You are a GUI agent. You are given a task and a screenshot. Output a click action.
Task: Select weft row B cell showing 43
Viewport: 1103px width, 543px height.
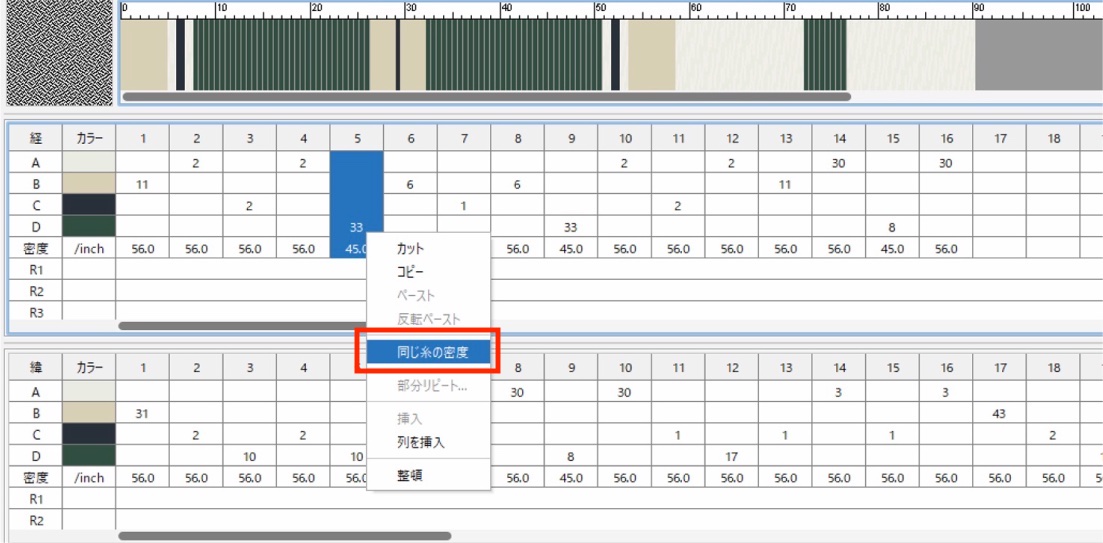tap(999, 413)
